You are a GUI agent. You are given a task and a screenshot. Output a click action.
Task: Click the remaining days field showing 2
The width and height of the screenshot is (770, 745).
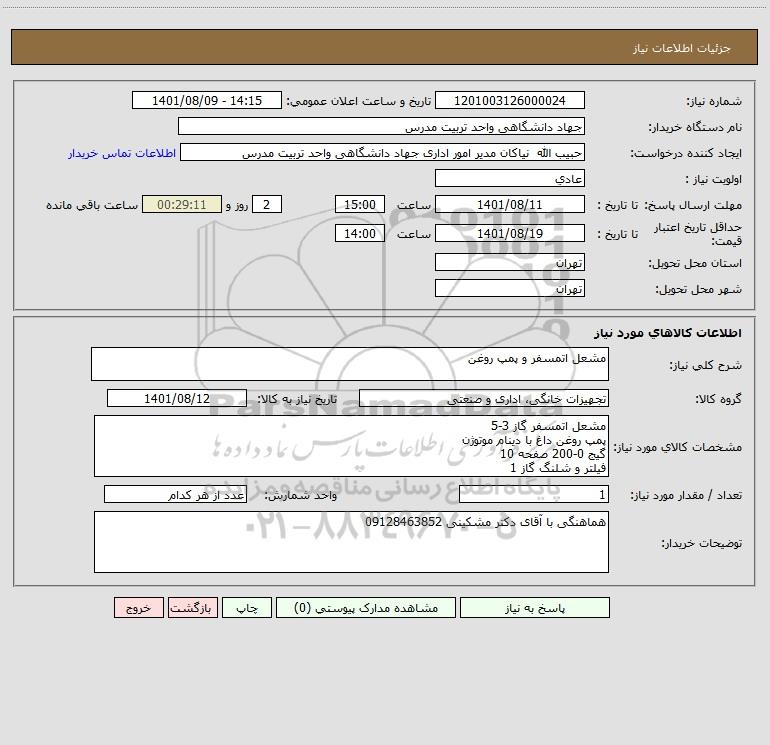267,204
